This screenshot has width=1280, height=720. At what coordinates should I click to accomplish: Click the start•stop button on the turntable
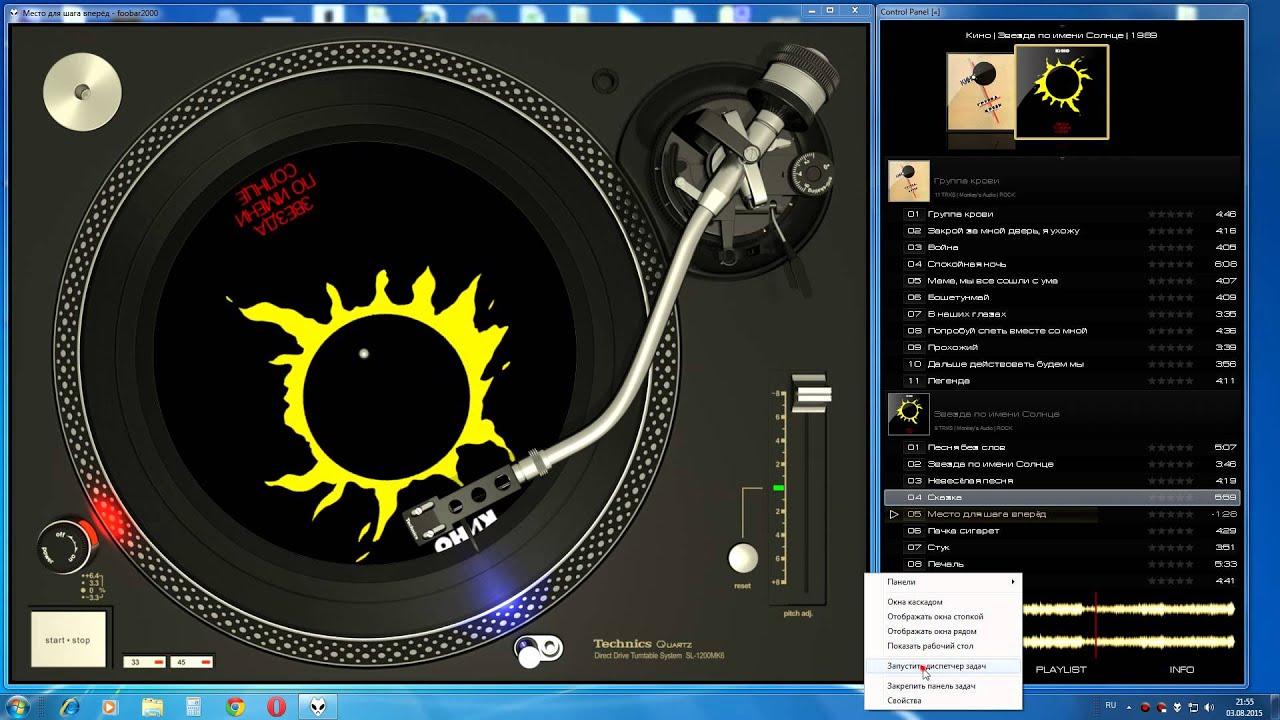coord(68,639)
